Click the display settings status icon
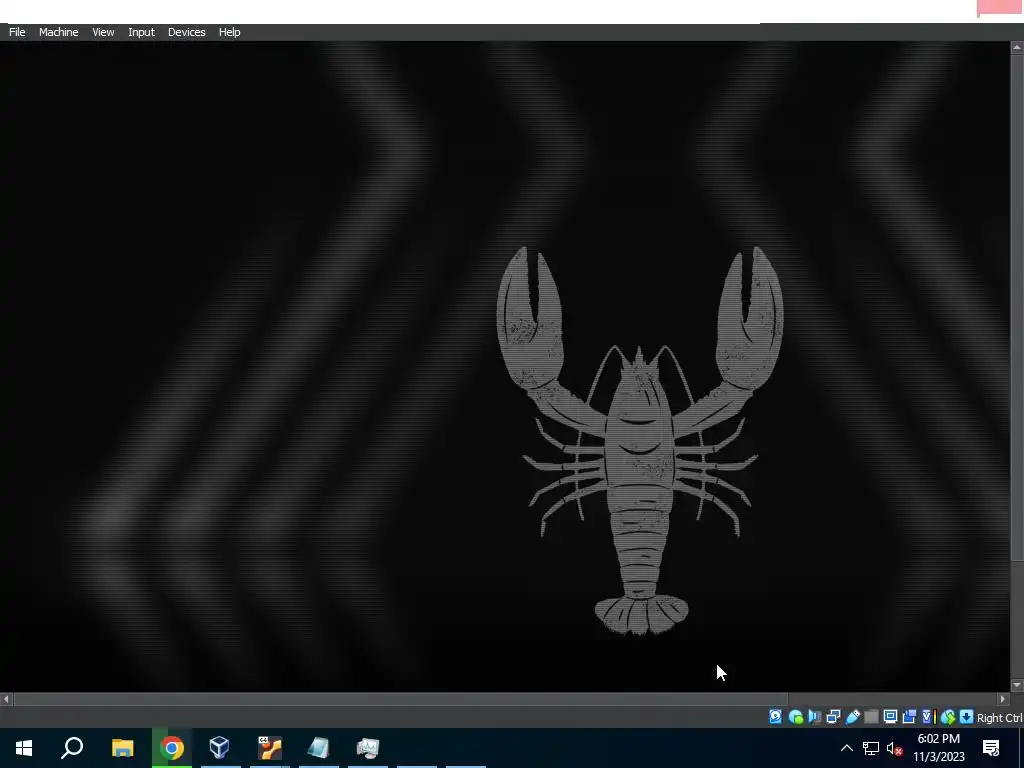Screen dimensions: 1024x768 (890, 717)
